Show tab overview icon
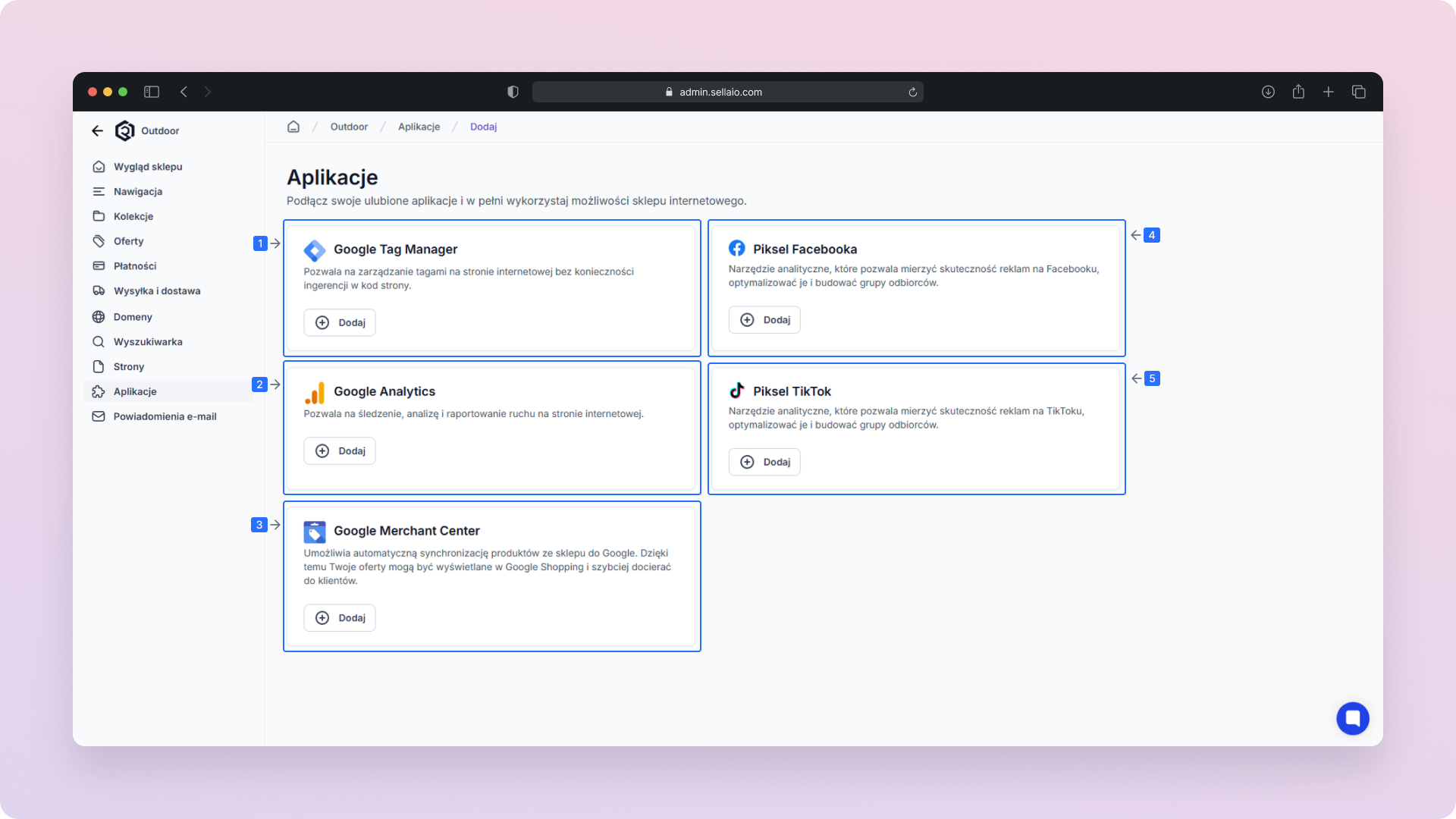The image size is (1456, 819). click(x=1359, y=92)
